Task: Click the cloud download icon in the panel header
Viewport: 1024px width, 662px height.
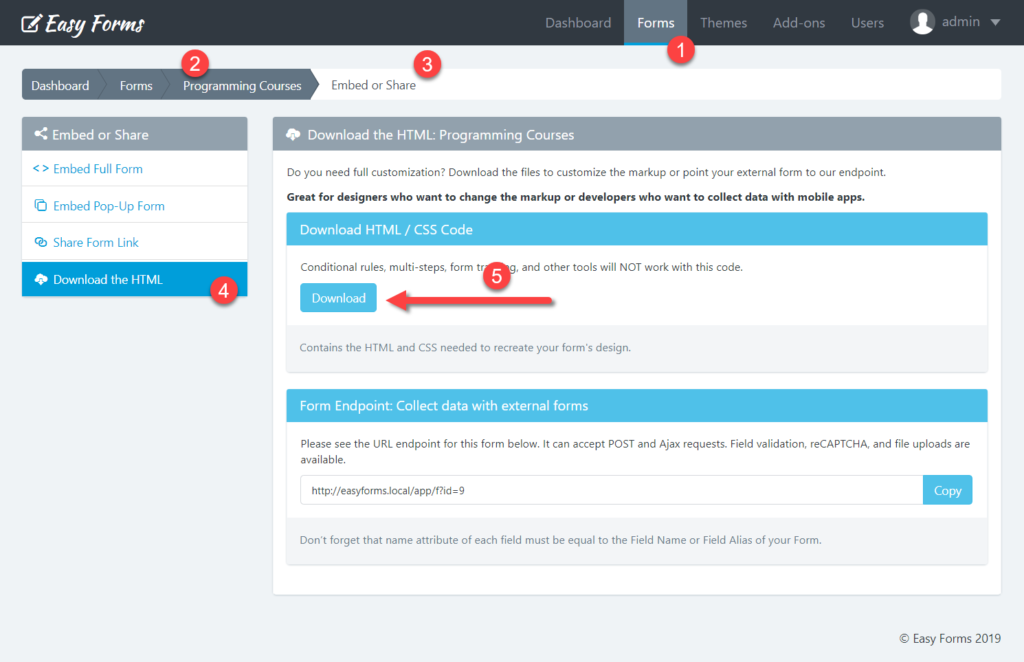Action: click(294, 134)
